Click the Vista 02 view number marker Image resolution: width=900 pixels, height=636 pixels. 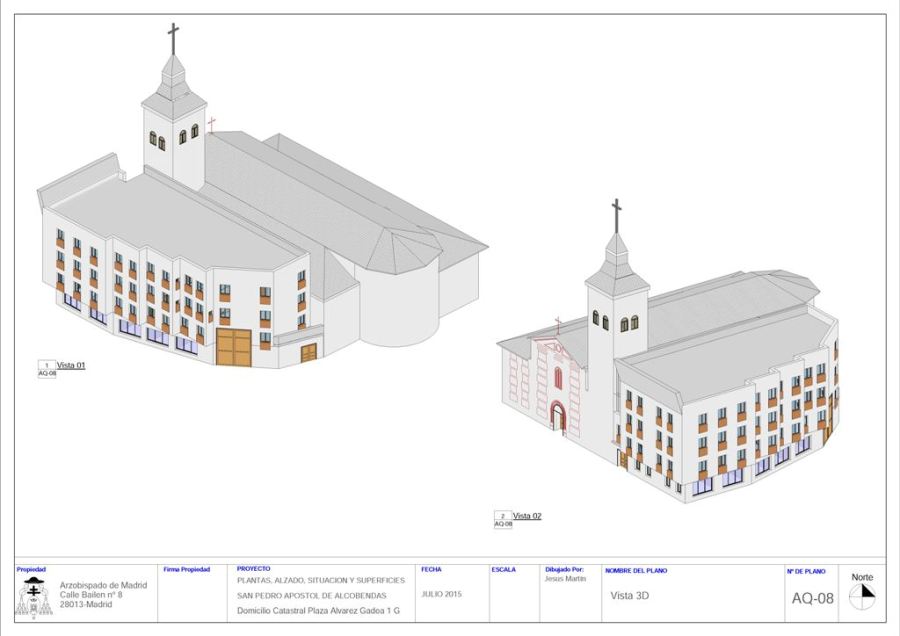[x=502, y=516]
